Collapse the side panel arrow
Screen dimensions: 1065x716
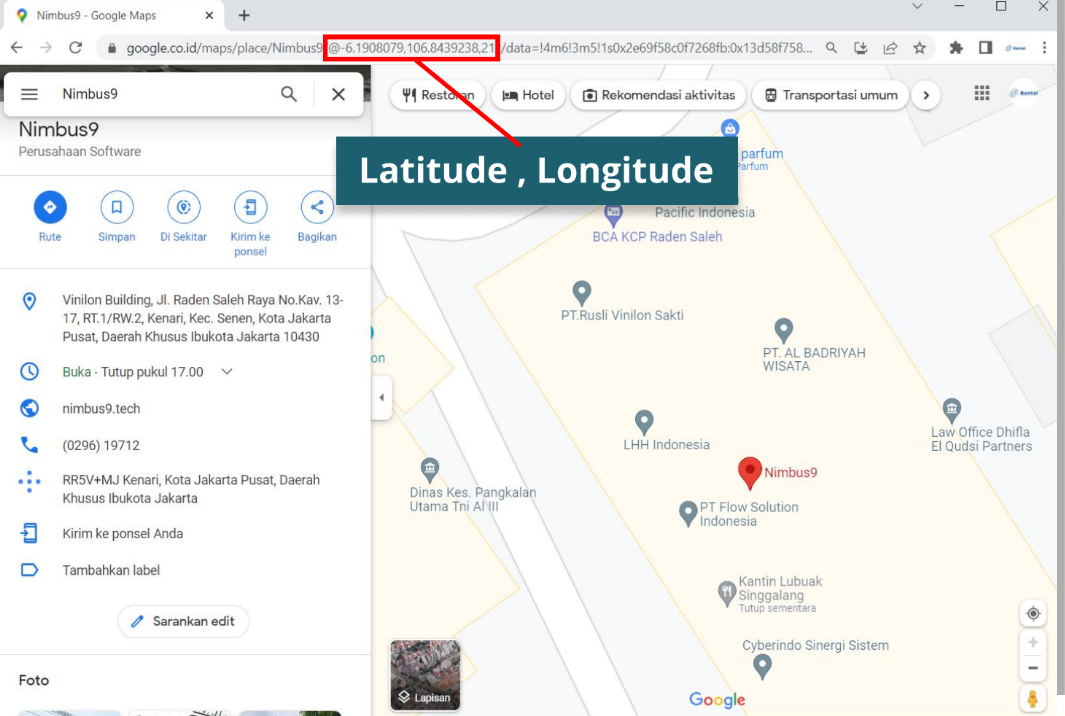tap(381, 398)
